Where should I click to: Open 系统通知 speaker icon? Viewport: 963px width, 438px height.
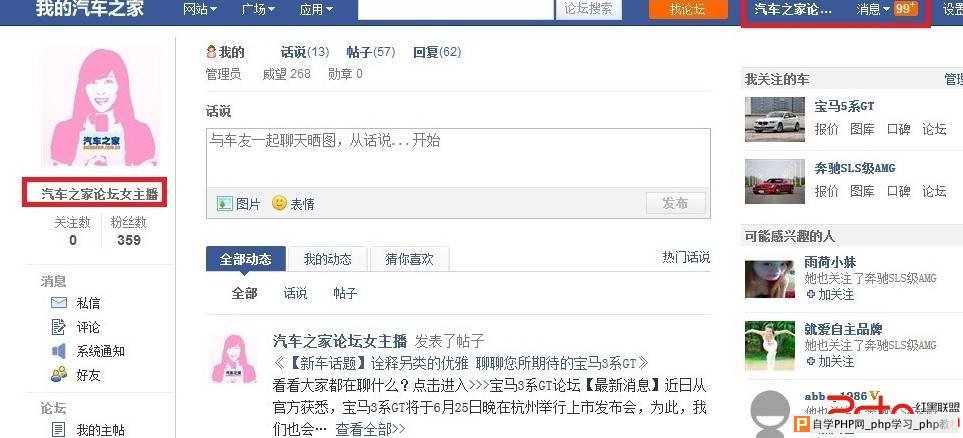pos(59,351)
